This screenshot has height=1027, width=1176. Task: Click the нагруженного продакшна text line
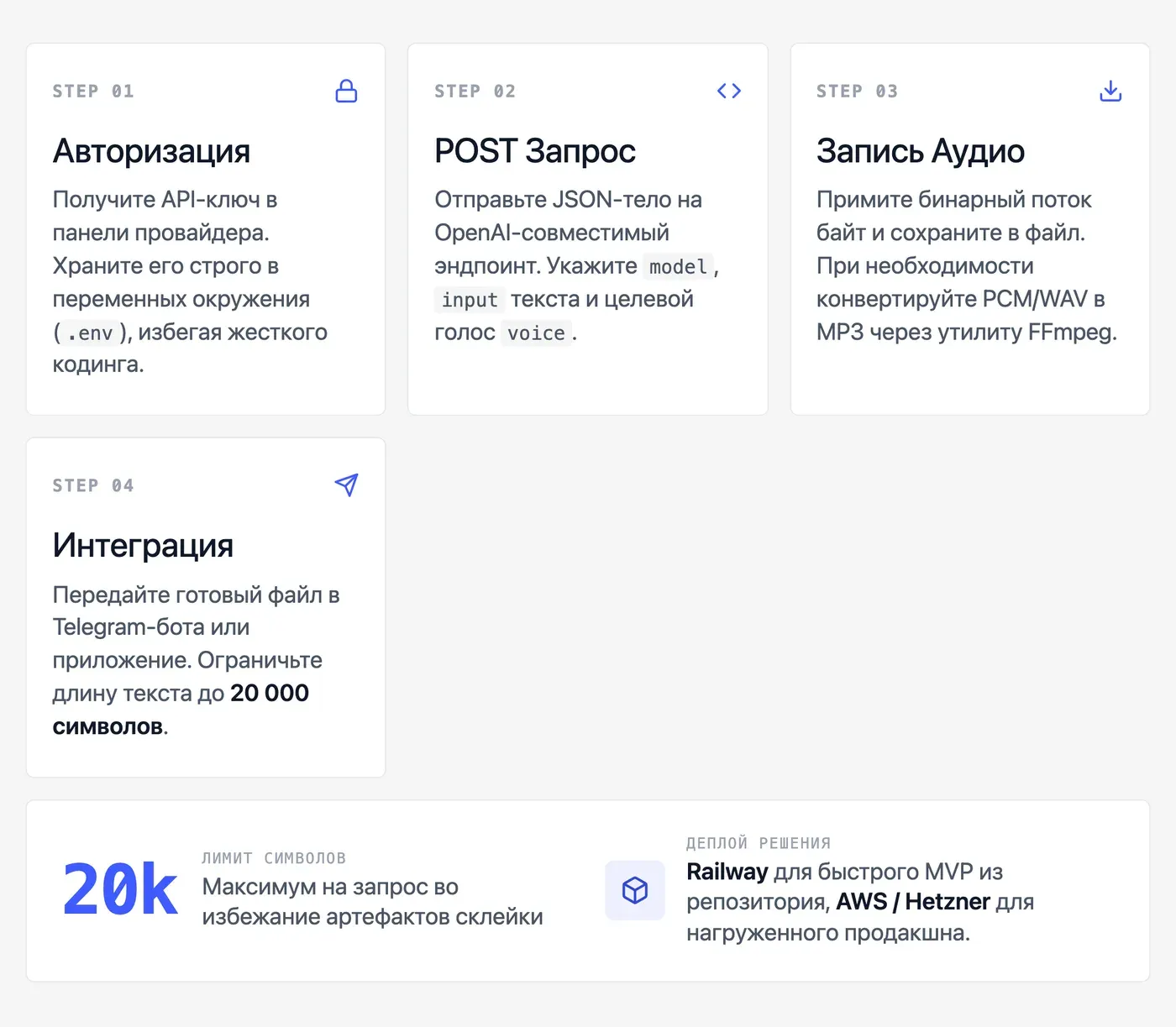[828, 933]
